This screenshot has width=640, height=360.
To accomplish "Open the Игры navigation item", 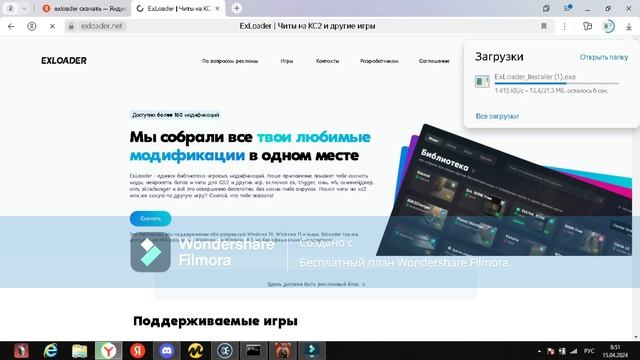I will point(287,61).
